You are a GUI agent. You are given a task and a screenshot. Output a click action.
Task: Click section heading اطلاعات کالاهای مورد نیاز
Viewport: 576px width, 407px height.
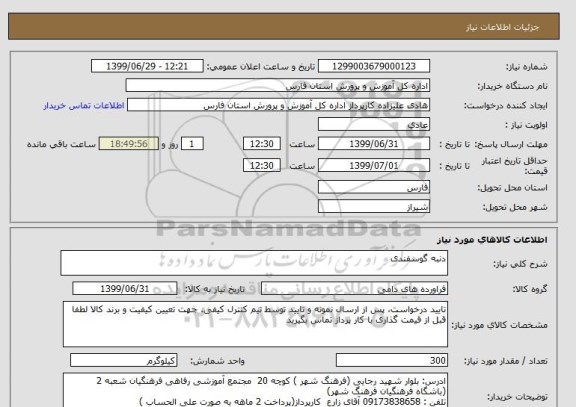tap(492, 240)
